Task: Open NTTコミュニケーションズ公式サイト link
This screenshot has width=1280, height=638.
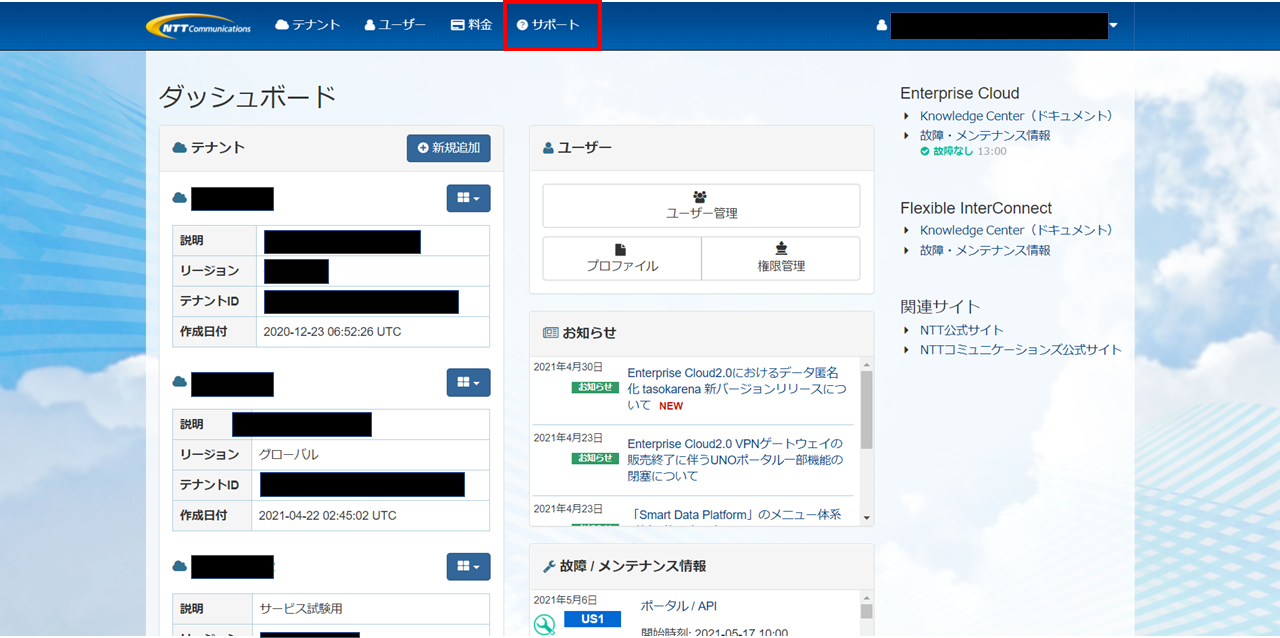Action: [x=1021, y=350]
